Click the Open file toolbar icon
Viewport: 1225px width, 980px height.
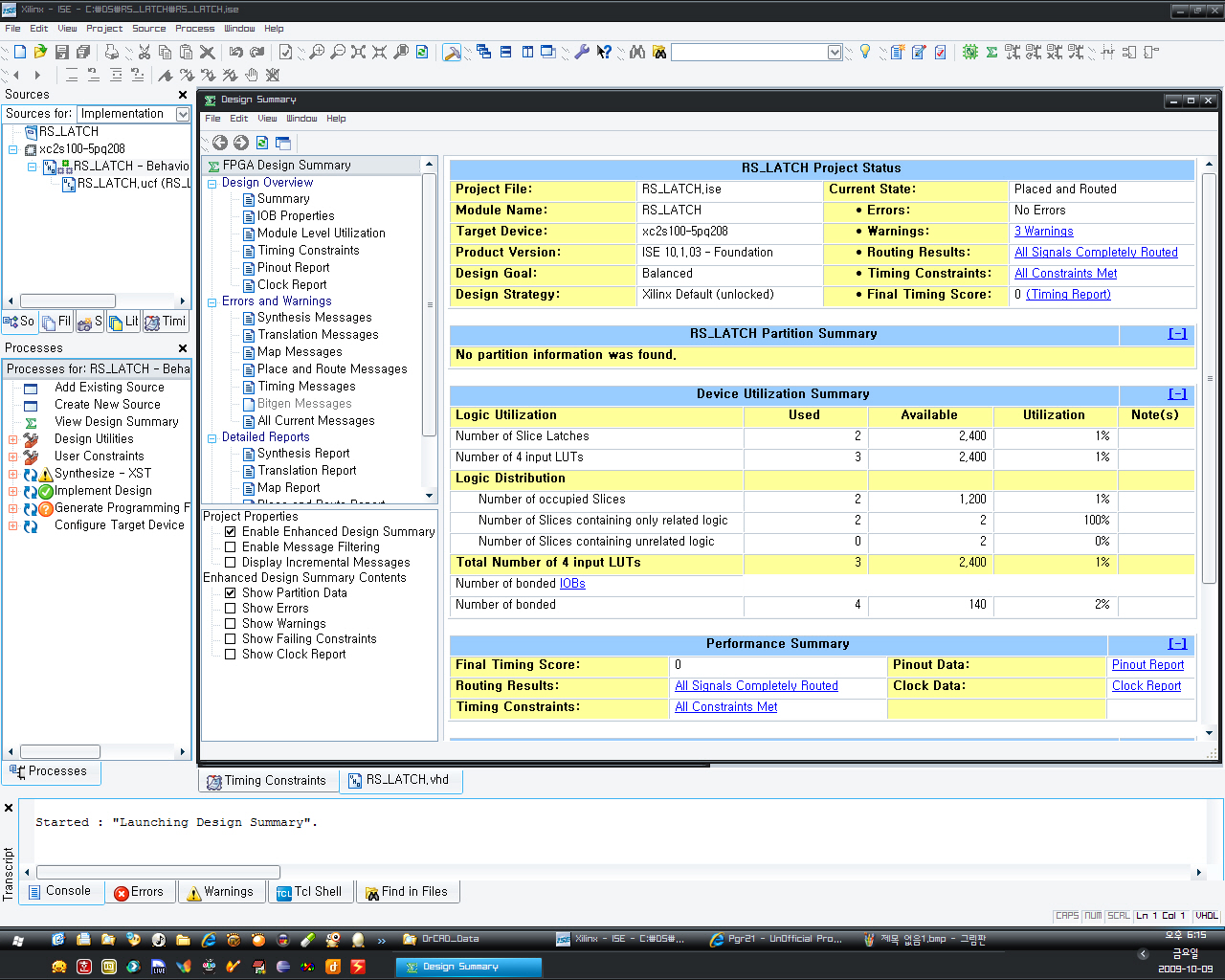click(40, 52)
